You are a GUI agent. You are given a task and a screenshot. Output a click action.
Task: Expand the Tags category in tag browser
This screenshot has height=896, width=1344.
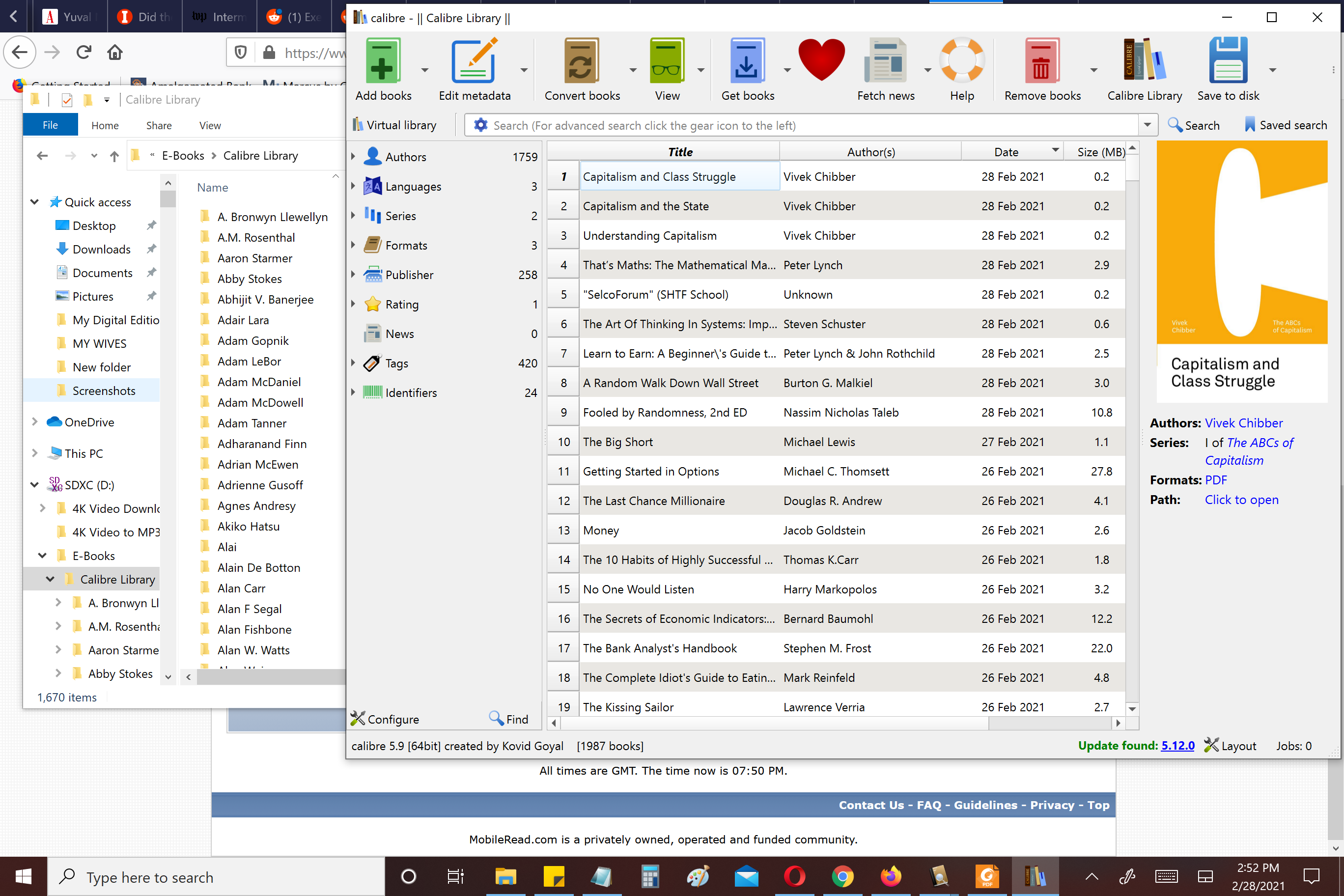pyautogui.click(x=353, y=363)
